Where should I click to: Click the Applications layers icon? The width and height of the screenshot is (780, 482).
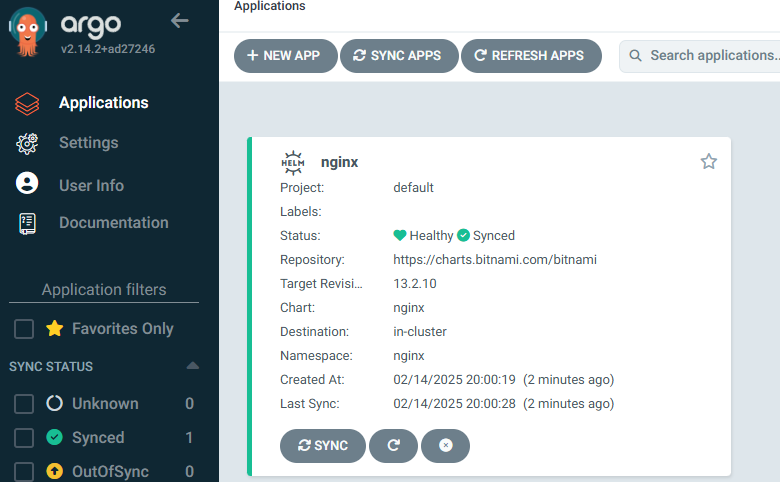coord(27,103)
